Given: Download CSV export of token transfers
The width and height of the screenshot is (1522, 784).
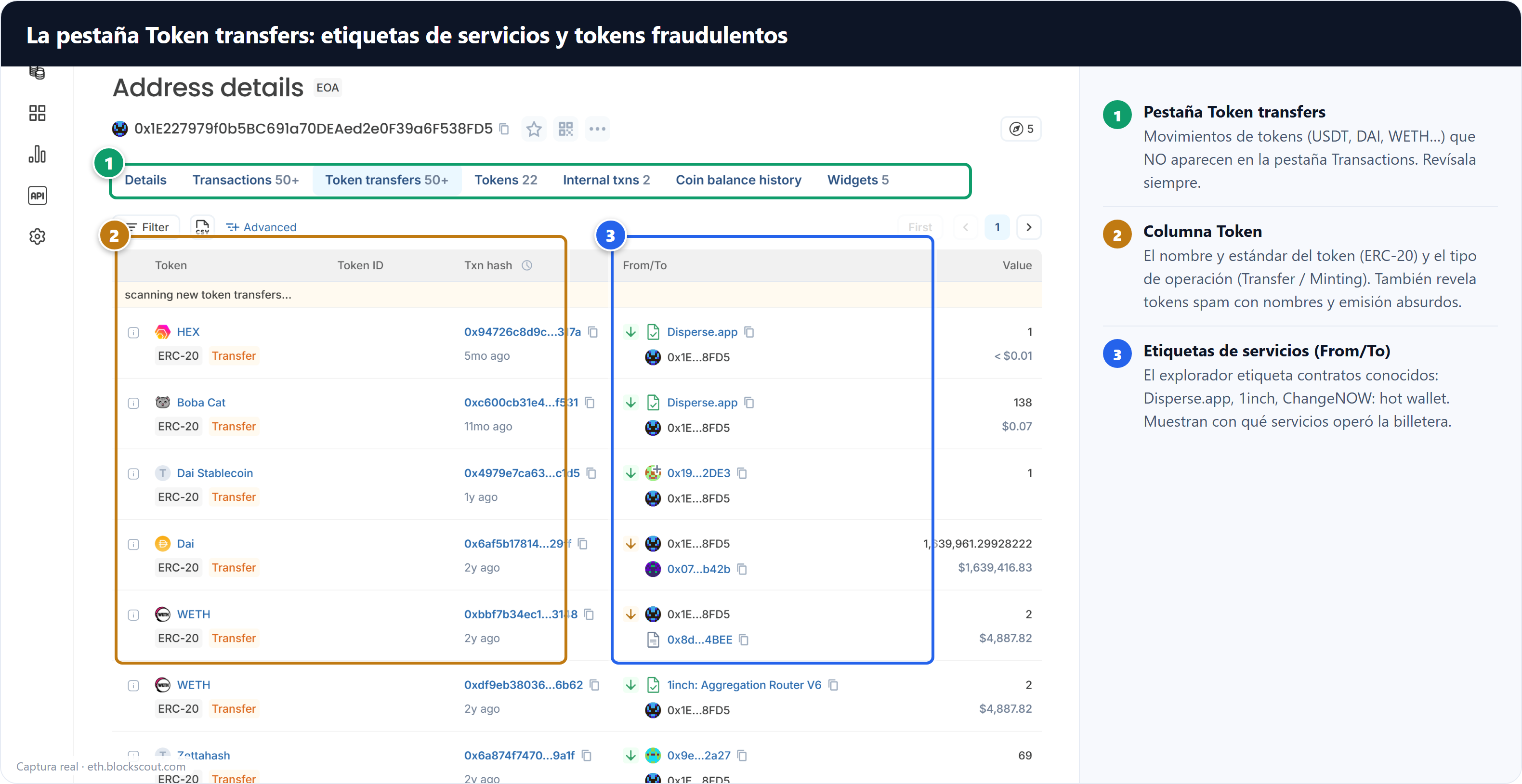Looking at the screenshot, I should pyautogui.click(x=202, y=227).
